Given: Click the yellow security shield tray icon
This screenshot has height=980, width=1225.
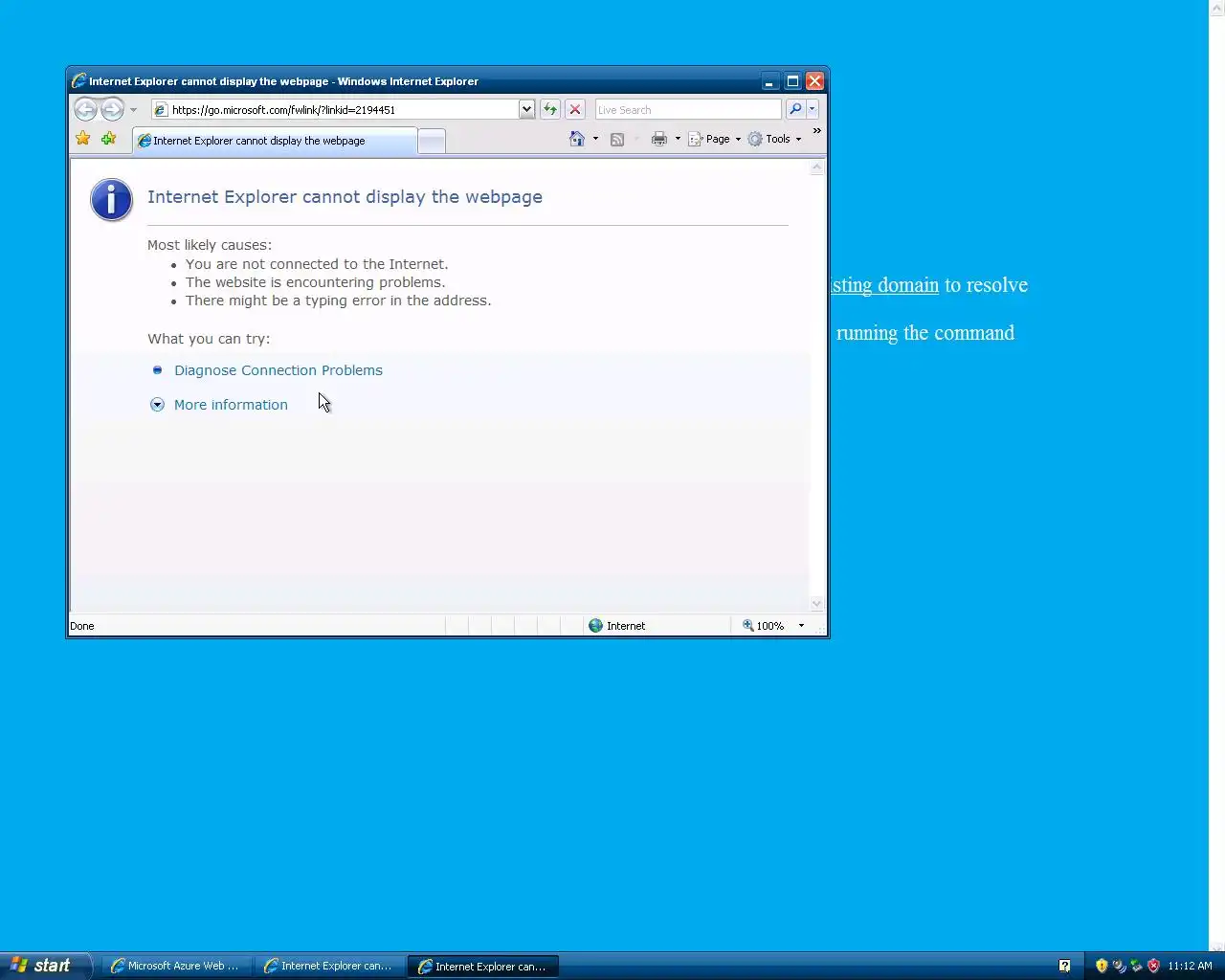Looking at the screenshot, I should click(x=1102, y=967).
